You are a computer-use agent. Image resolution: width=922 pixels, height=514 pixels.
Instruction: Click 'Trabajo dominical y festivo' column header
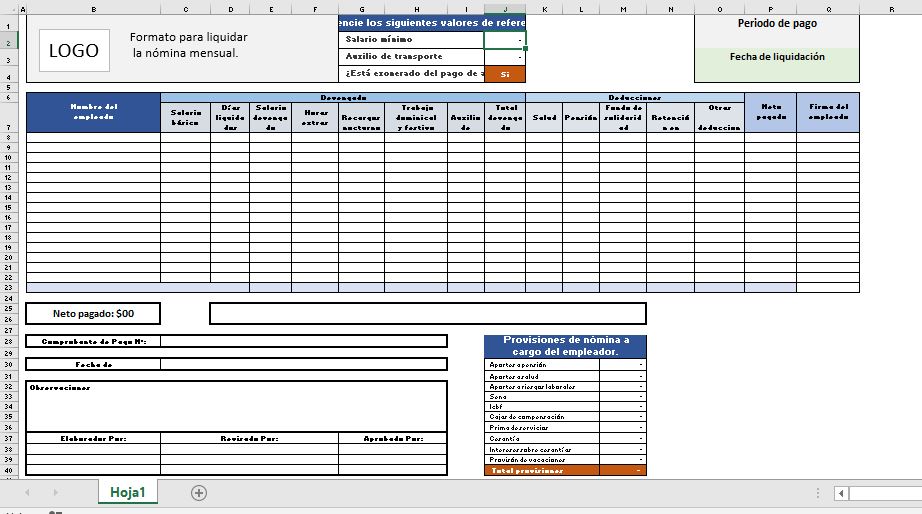tap(416, 118)
